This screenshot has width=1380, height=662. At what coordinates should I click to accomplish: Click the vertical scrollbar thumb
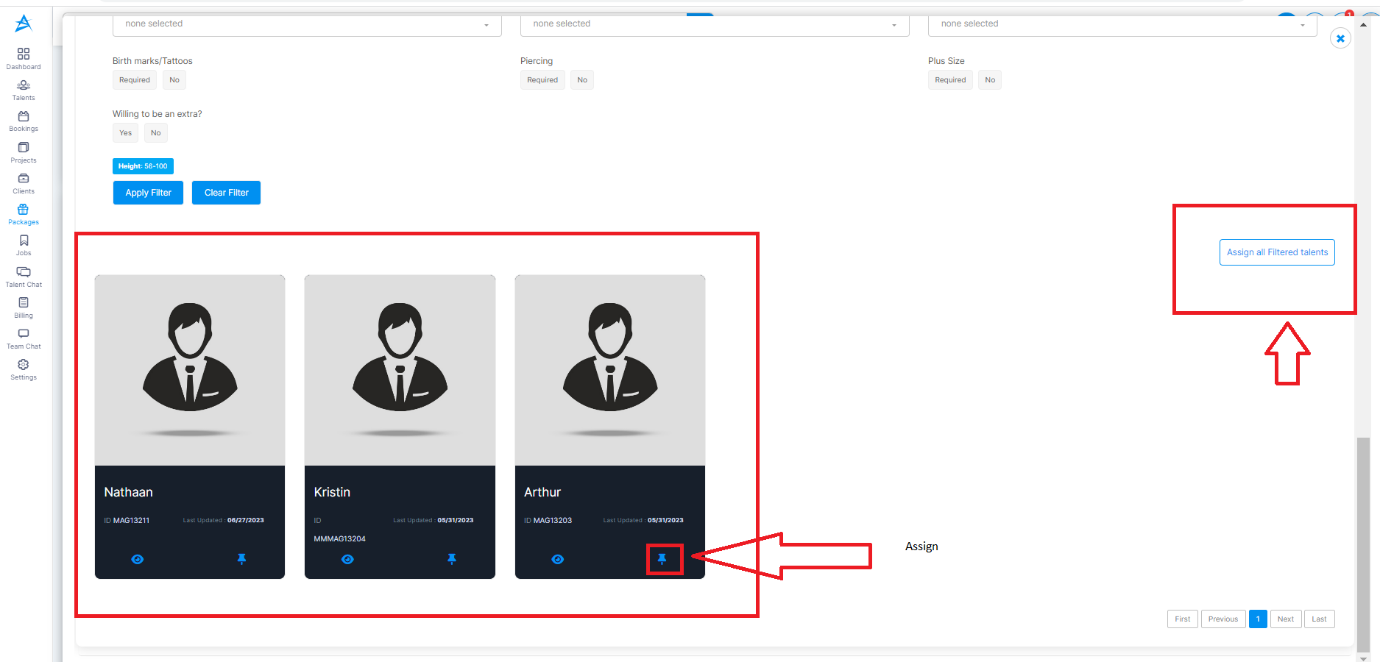[1362, 545]
